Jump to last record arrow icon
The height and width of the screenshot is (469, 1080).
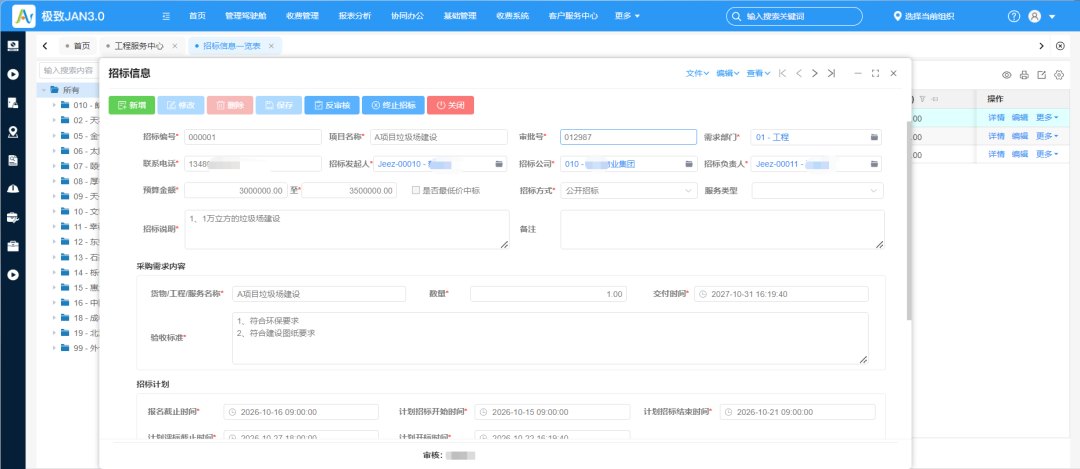point(831,73)
